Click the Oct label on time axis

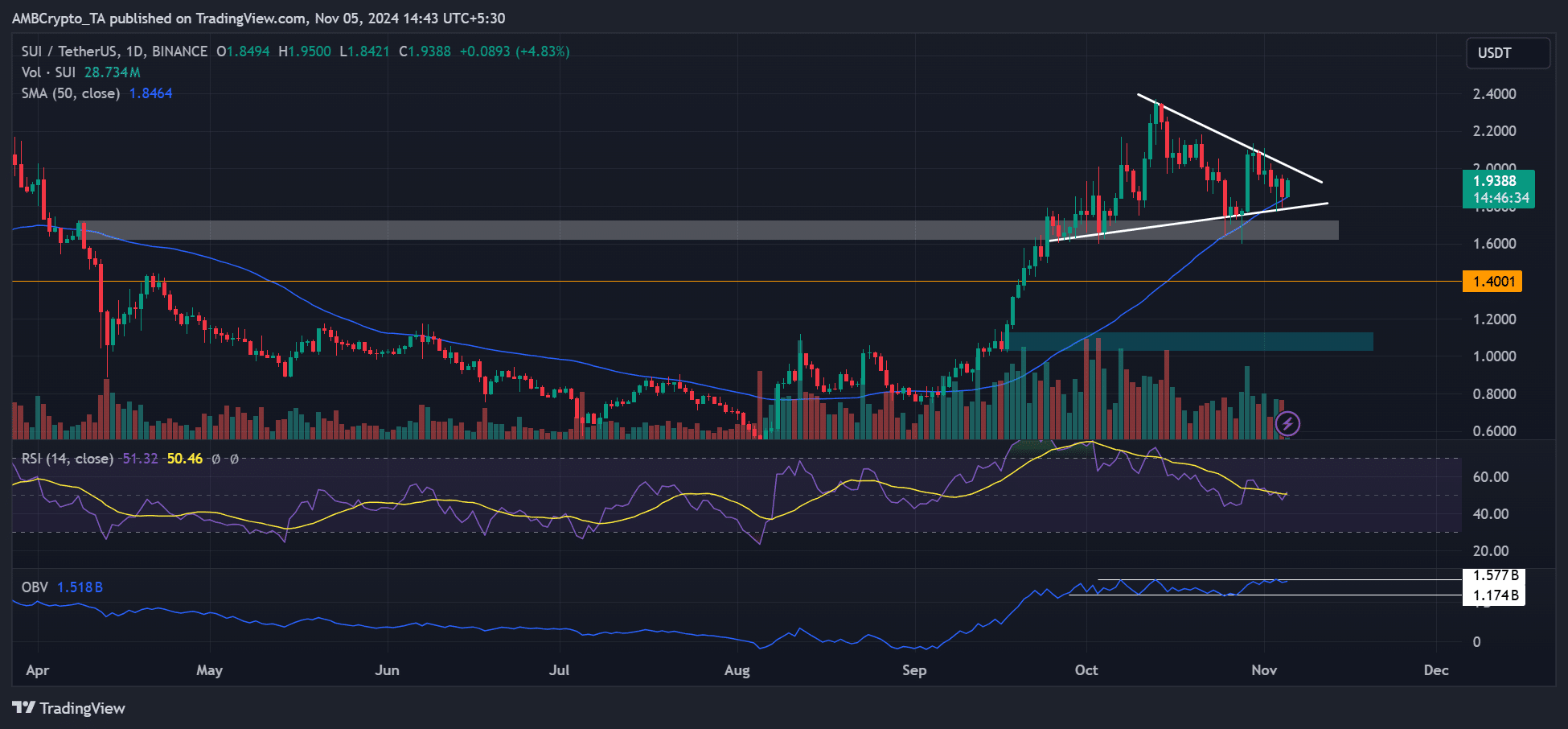(1086, 670)
